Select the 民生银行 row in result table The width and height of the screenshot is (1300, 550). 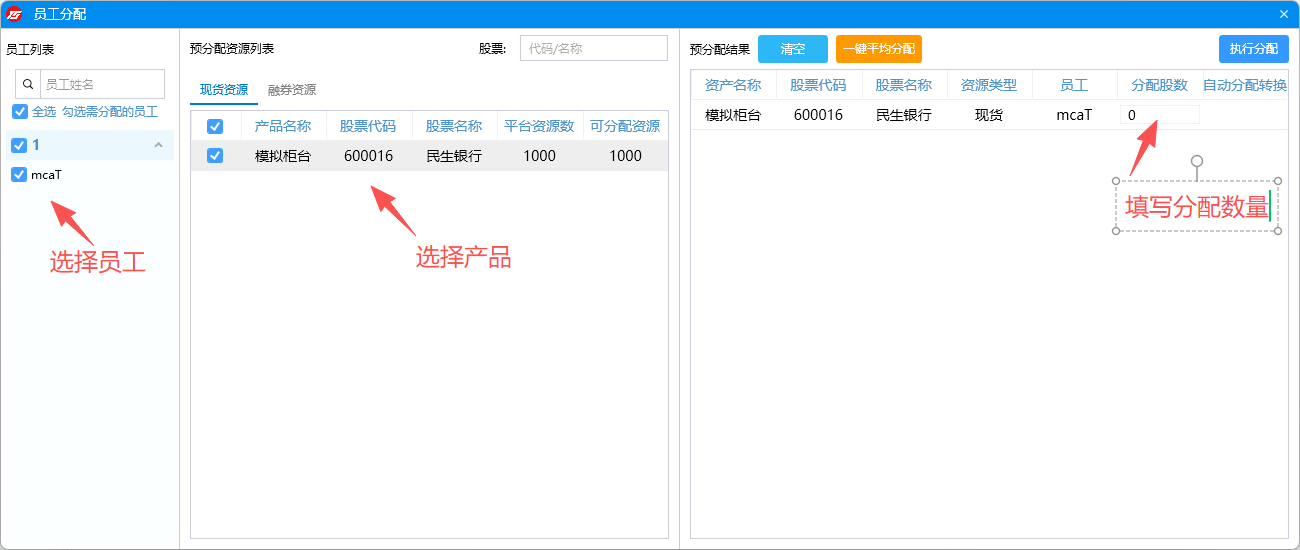tap(904, 115)
